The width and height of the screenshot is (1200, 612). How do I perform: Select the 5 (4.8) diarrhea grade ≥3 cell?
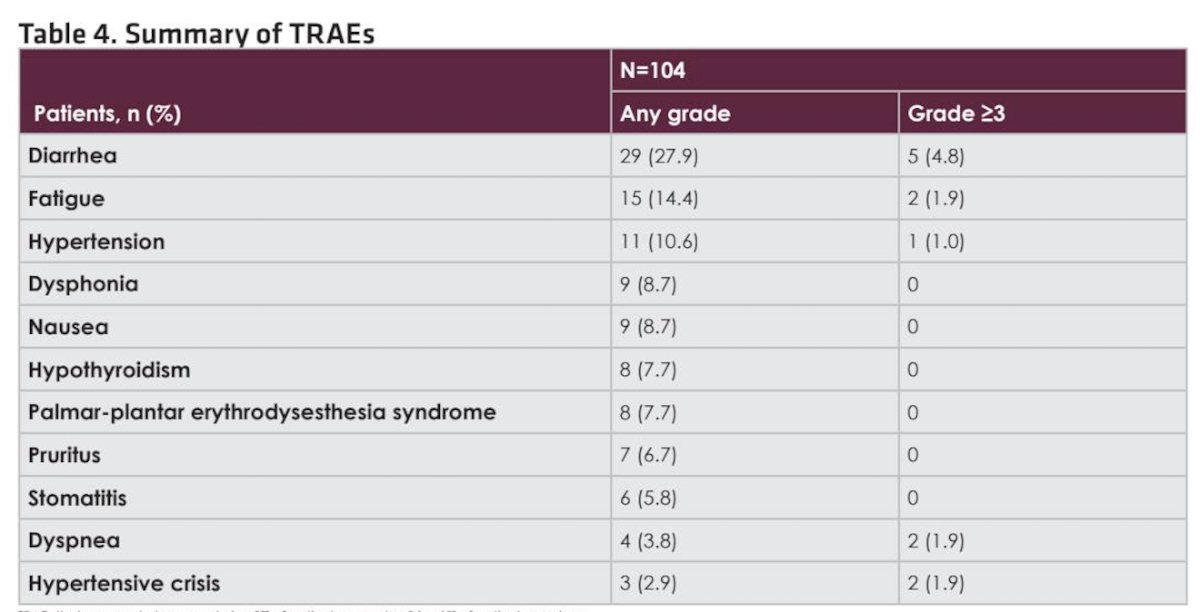click(936, 157)
